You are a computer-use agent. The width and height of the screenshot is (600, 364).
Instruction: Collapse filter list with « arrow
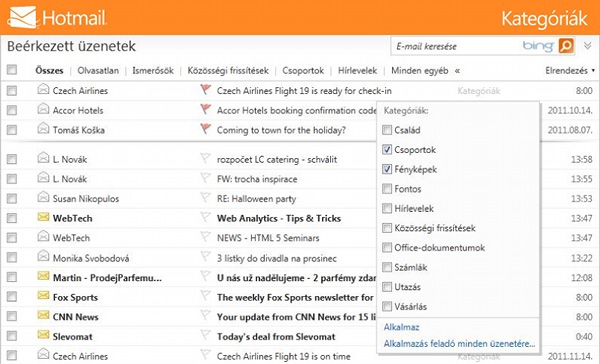point(457,71)
